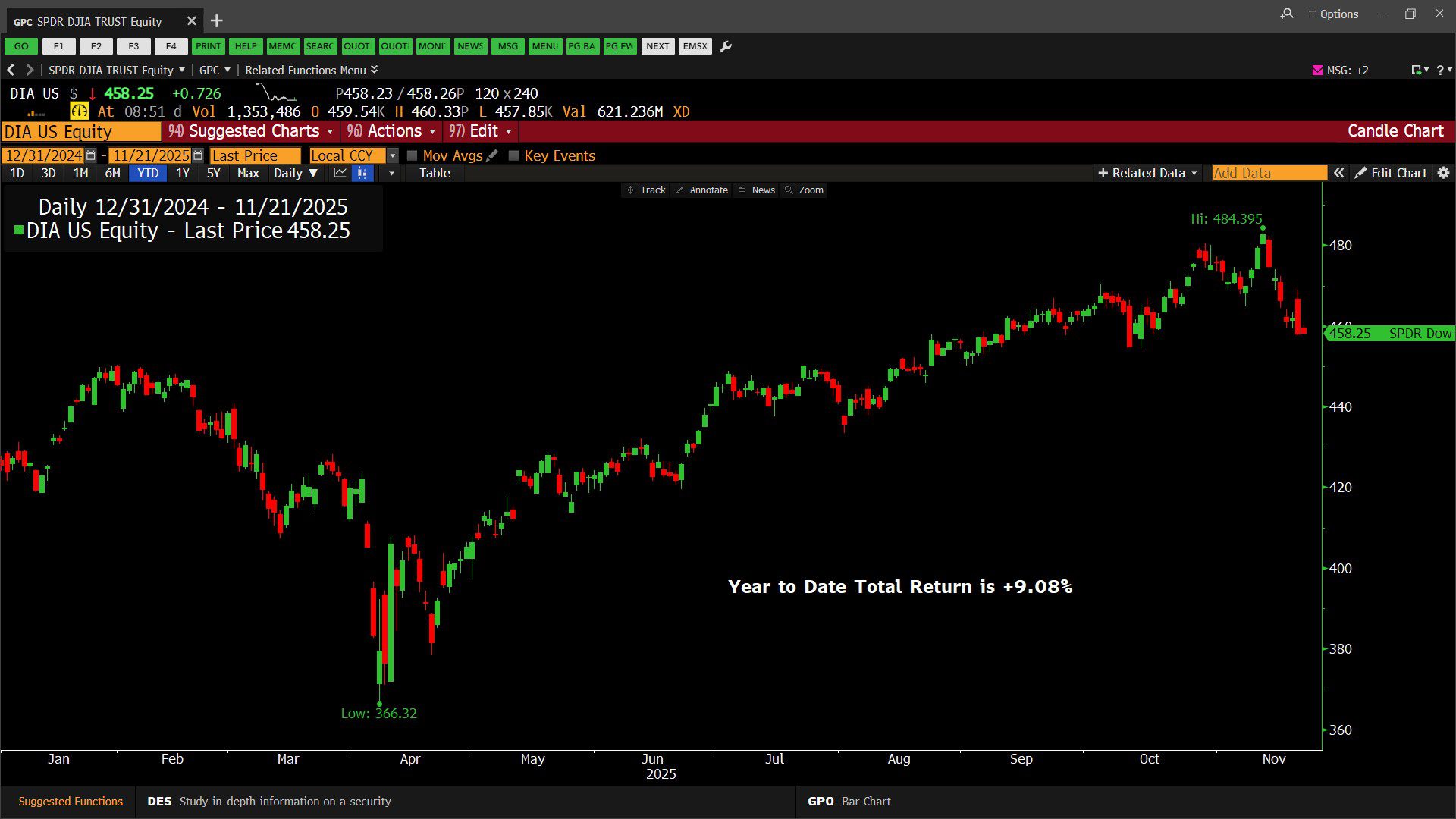Viewport: 1456px width, 819px height.
Task: Enable the Mov Avgs checkbox
Action: coord(413,155)
